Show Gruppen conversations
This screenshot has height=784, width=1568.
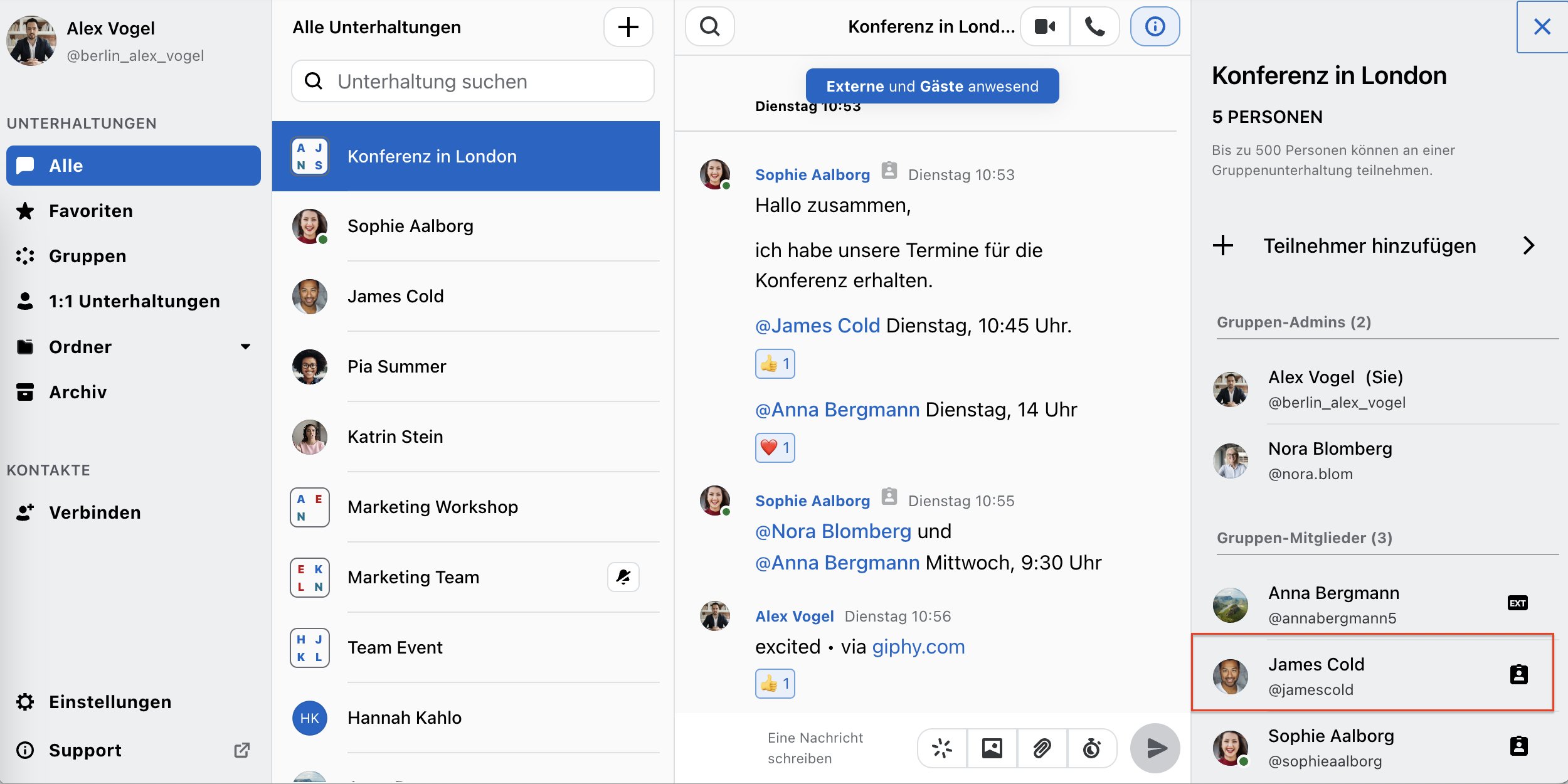pos(134,256)
